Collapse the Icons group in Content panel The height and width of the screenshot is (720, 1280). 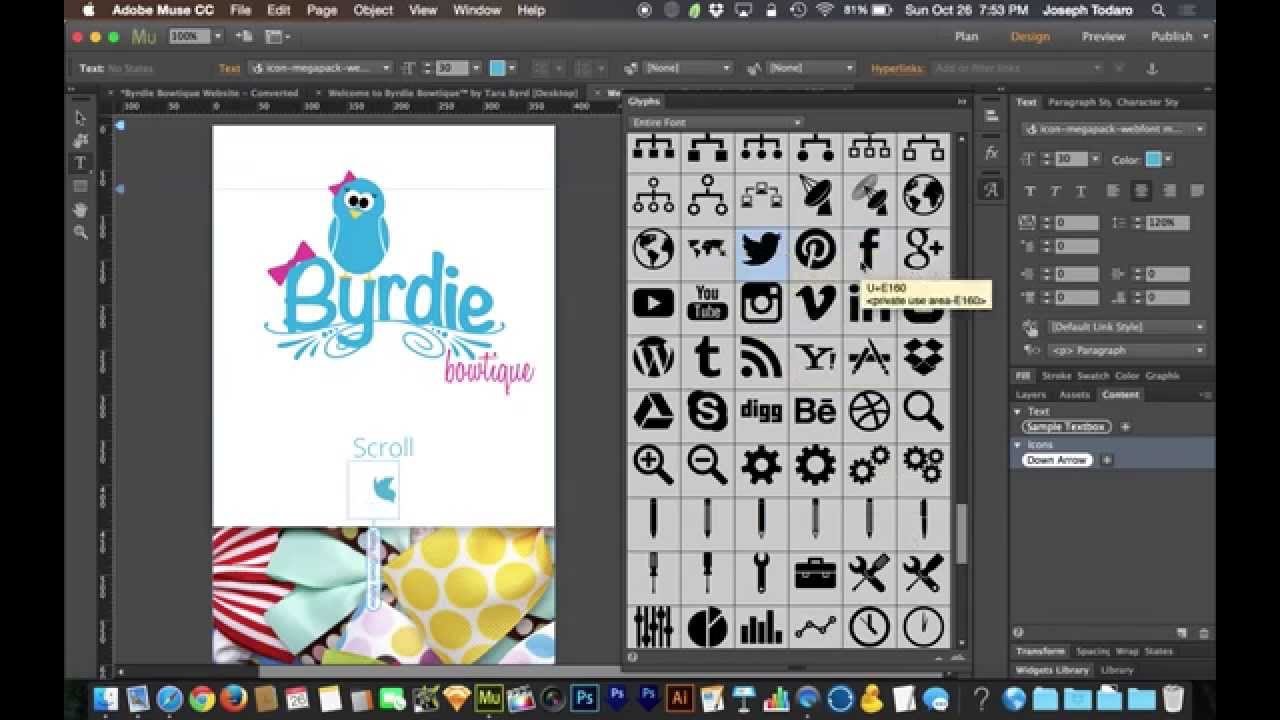point(1018,445)
